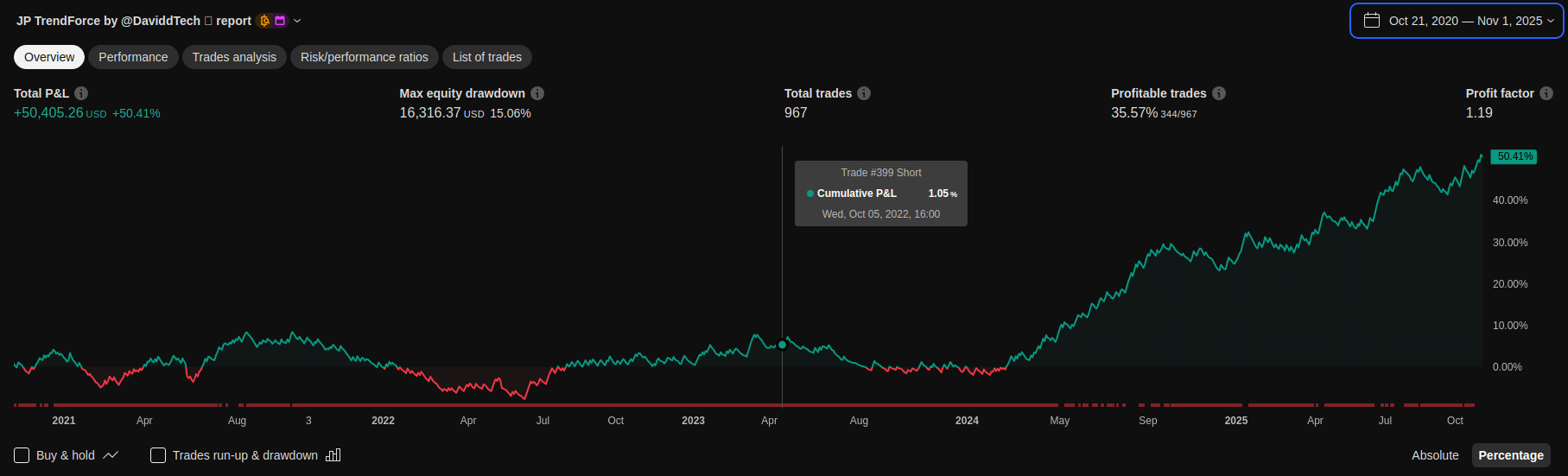Switch chart to Absolute values

pyautogui.click(x=1435, y=455)
